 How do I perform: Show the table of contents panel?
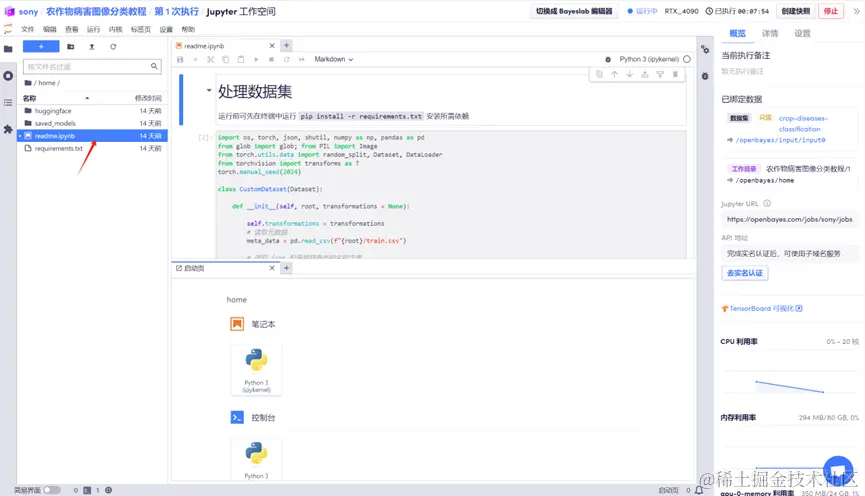[8, 103]
